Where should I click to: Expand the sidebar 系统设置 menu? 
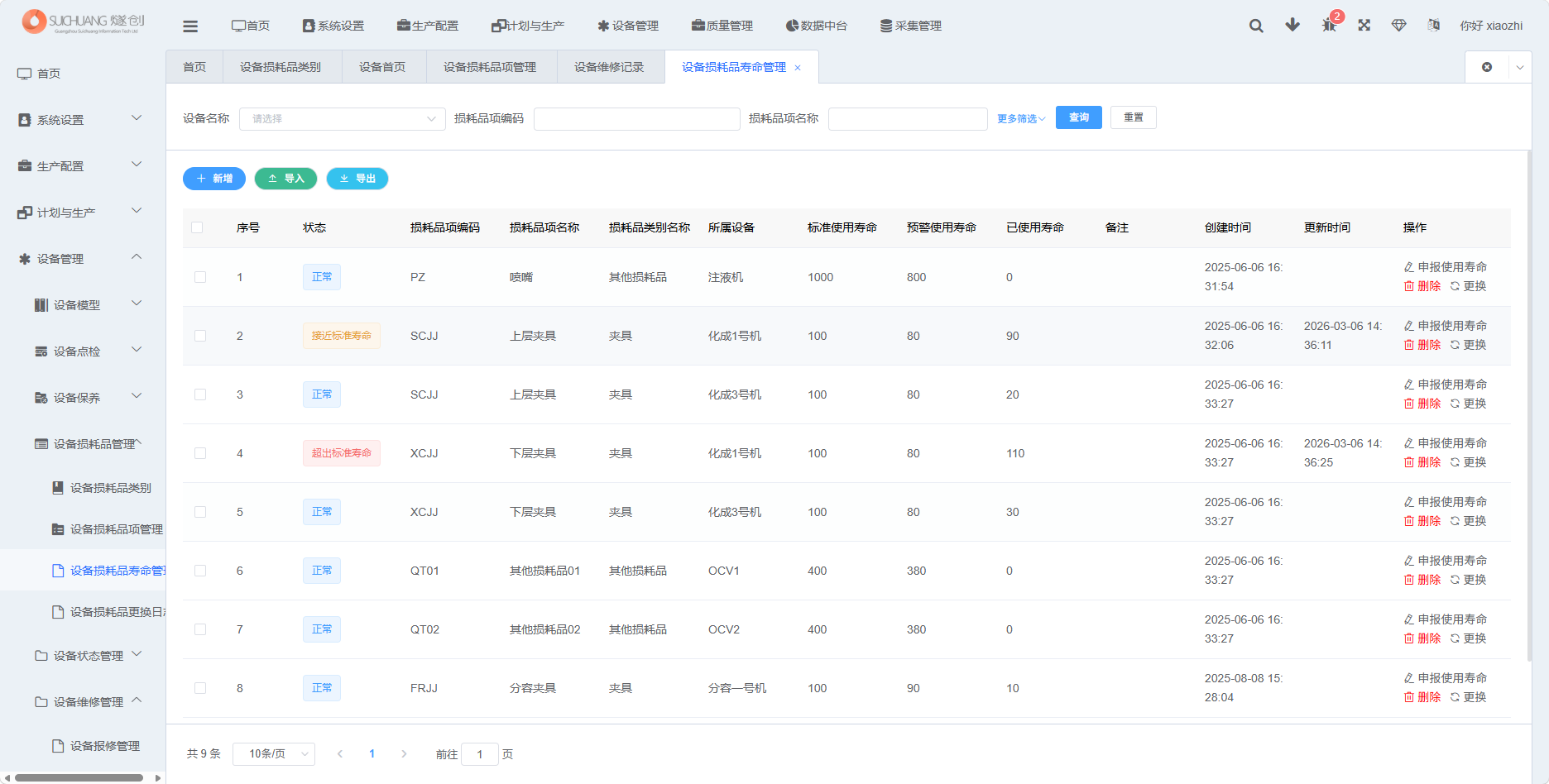tap(81, 120)
